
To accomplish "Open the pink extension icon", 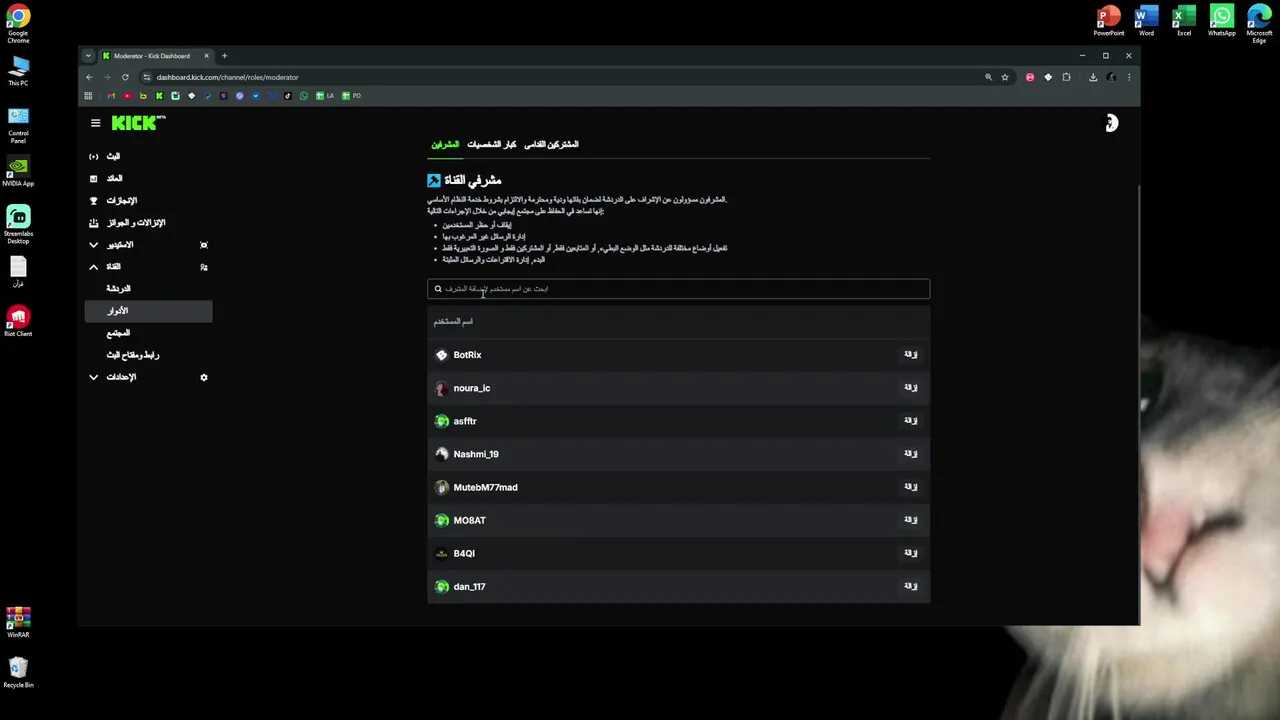I will pyautogui.click(x=1030, y=77).
